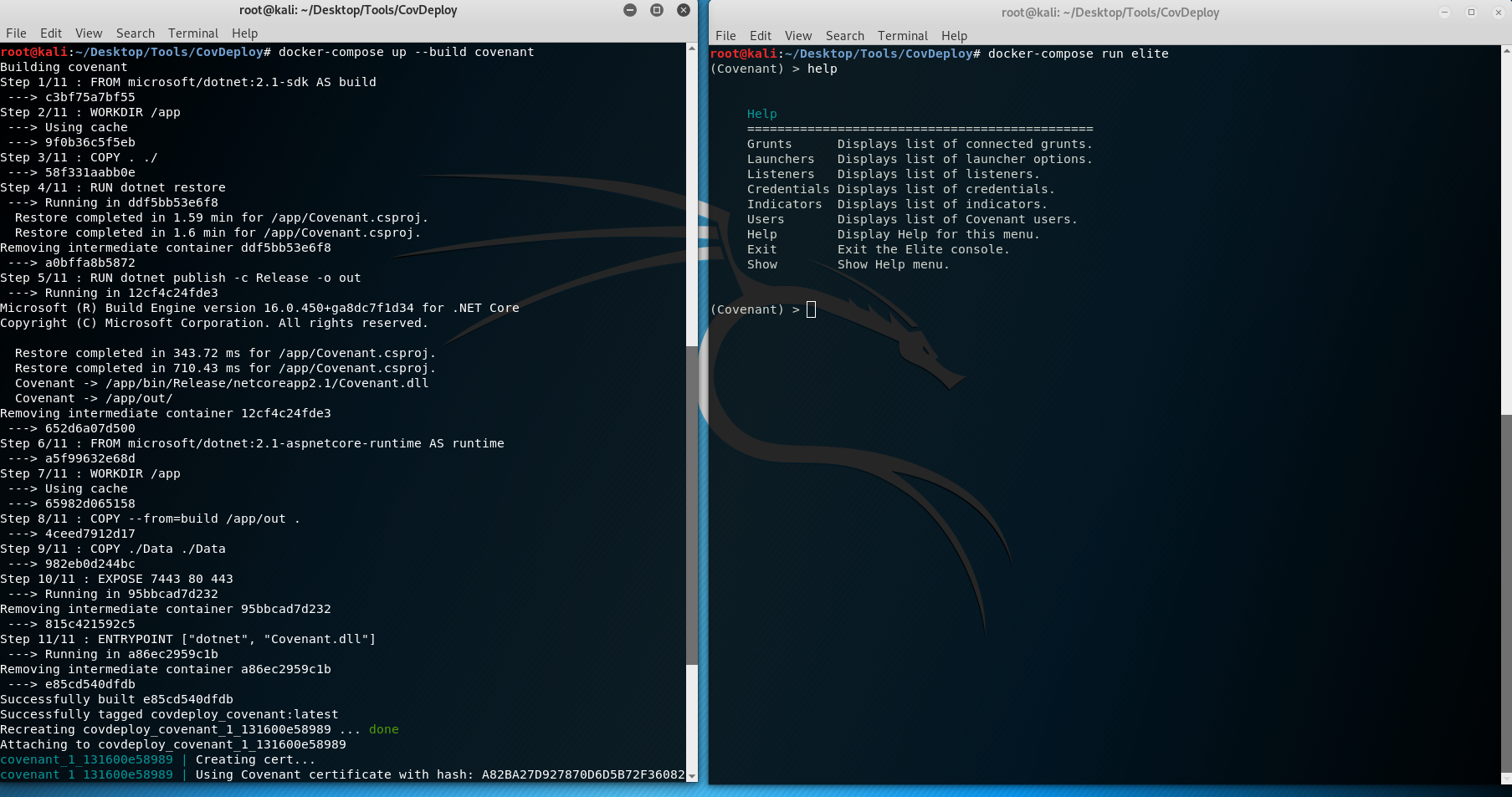The image size is (1512, 797).
Task: Click 'Step 1/11 : FROM microsoft/dotnet:2.1-sdk' line
Action: [188, 82]
